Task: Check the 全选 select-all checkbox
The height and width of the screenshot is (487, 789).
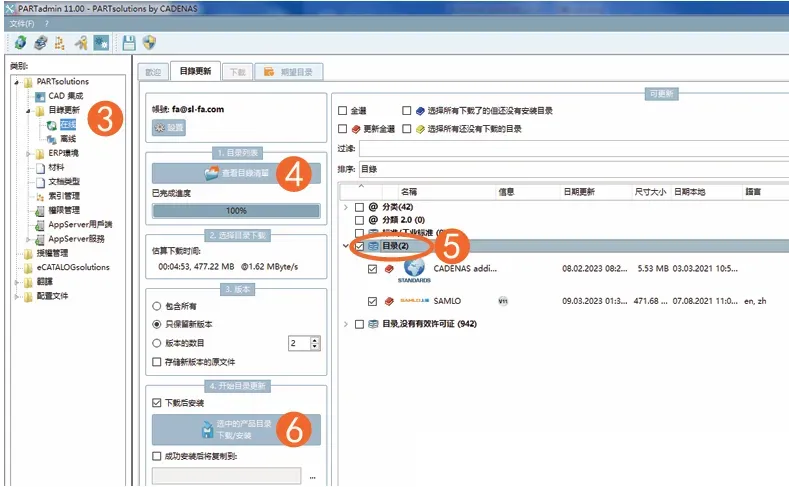Action: point(343,111)
